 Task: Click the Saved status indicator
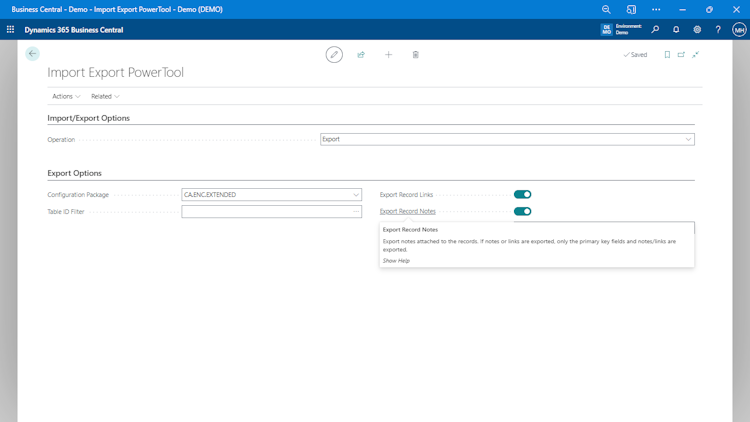pos(635,55)
